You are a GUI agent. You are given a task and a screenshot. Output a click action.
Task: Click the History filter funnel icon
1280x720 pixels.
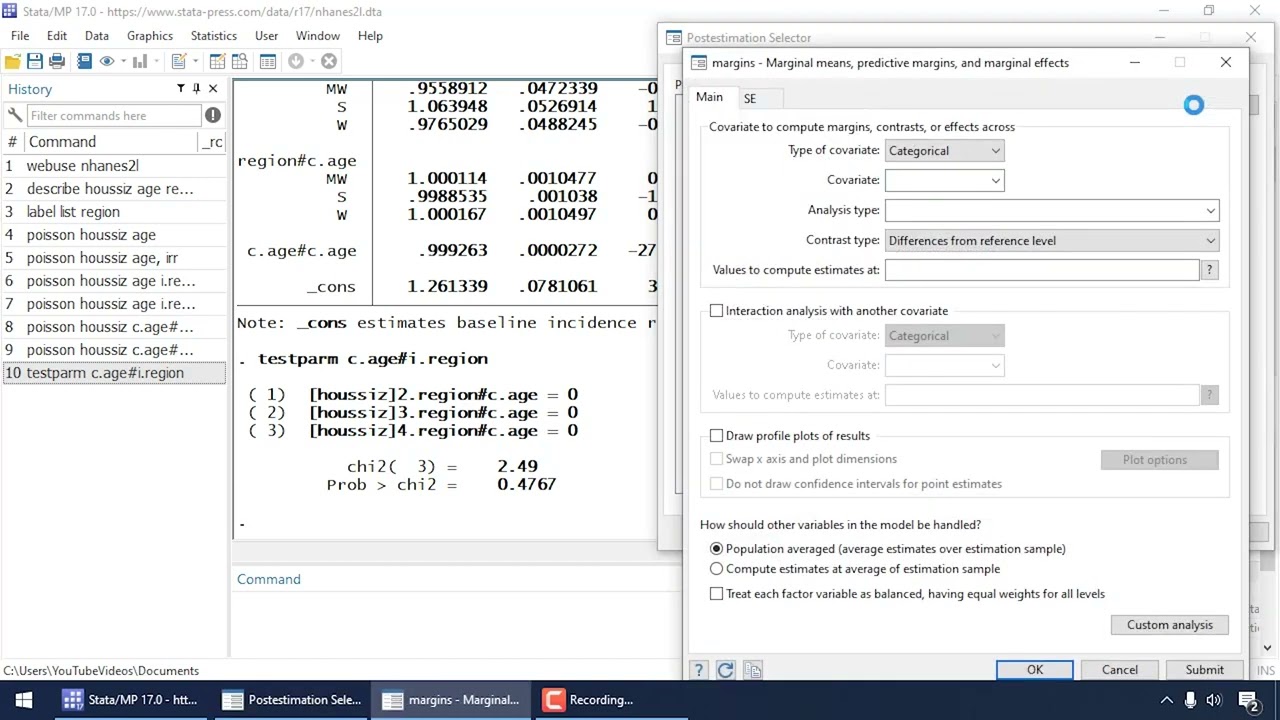pos(180,89)
